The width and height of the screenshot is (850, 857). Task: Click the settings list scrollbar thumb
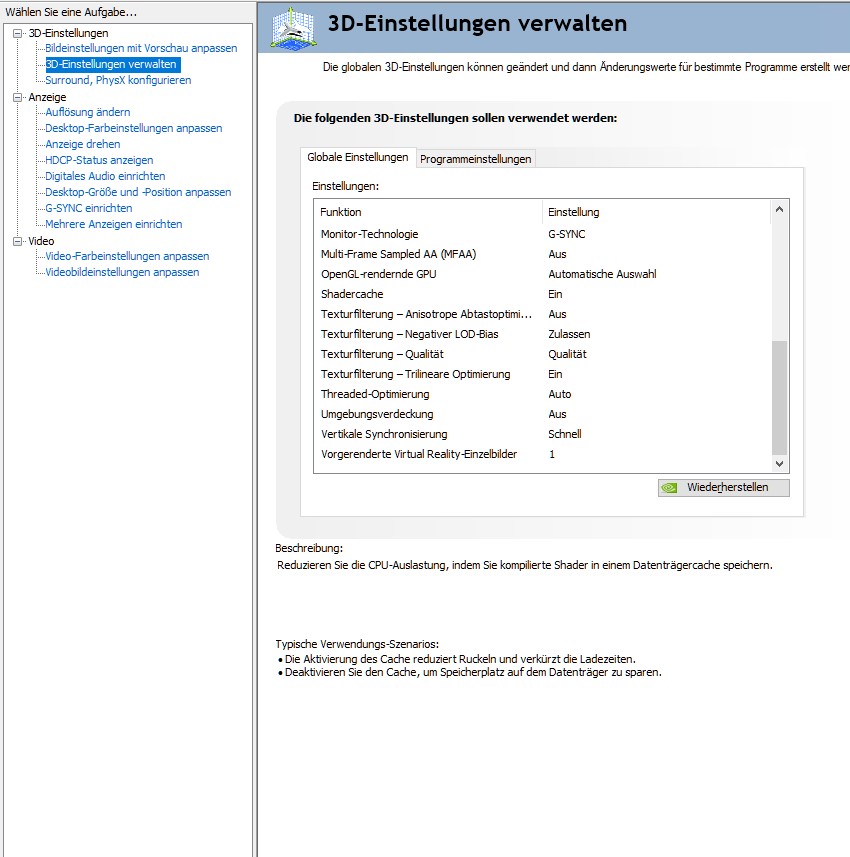click(x=779, y=397)
